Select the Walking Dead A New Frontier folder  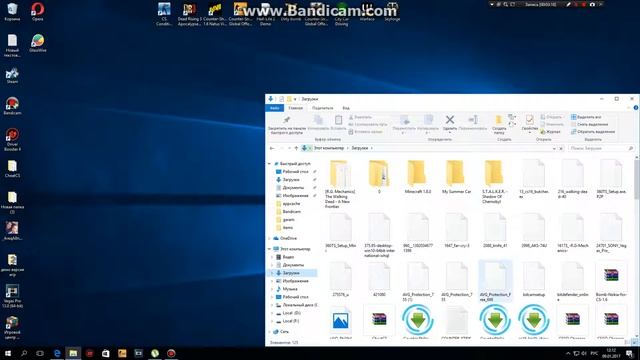[340, 184]
